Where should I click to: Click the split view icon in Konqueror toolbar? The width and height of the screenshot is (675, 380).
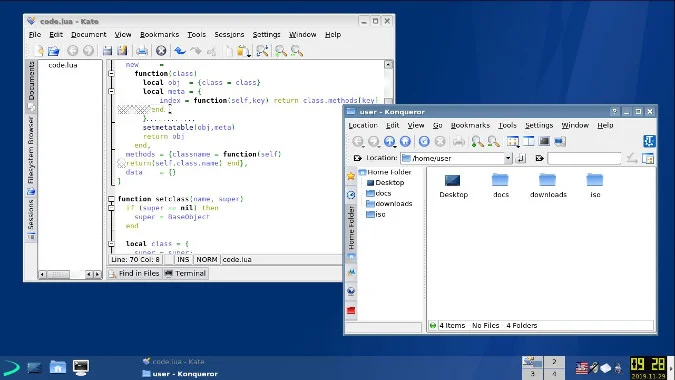(529, 141)
